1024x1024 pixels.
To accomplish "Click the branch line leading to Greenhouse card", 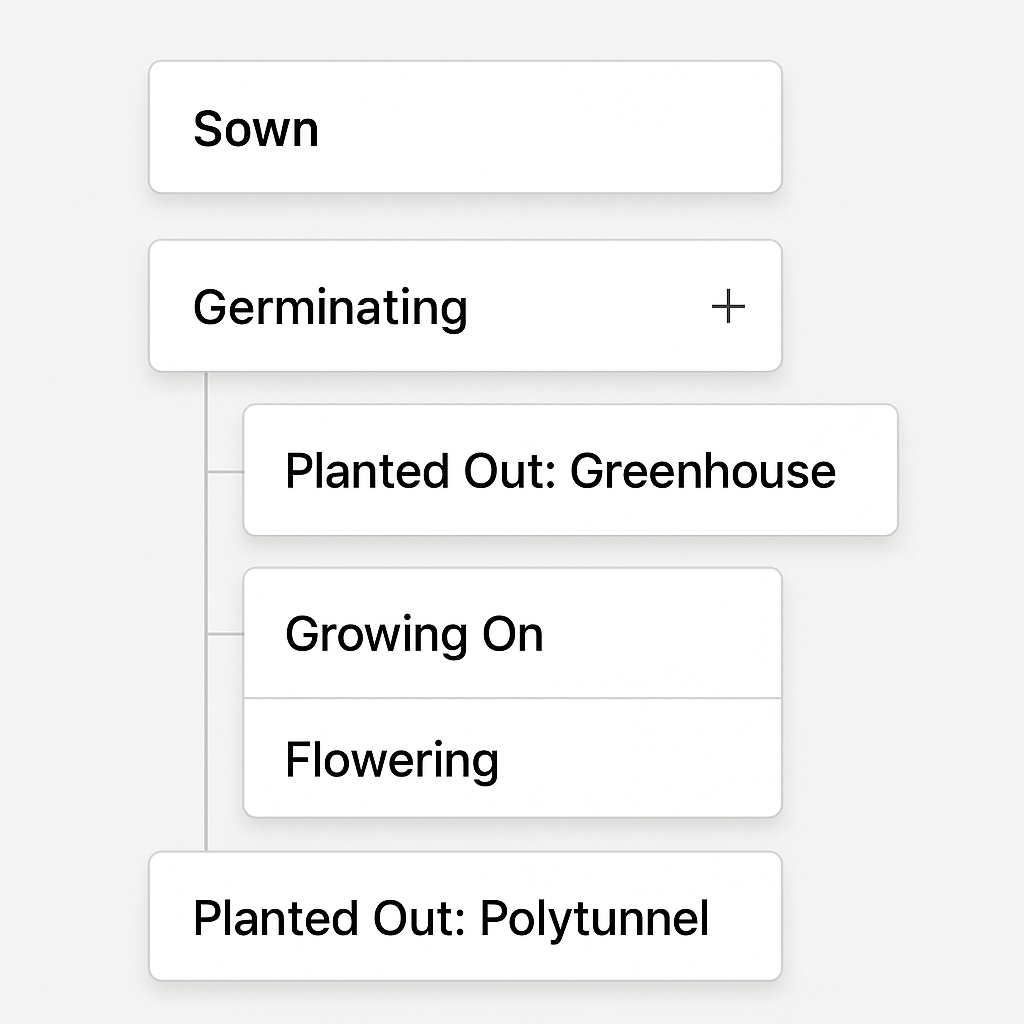I will pyautogui.click(x=225, y=471).
